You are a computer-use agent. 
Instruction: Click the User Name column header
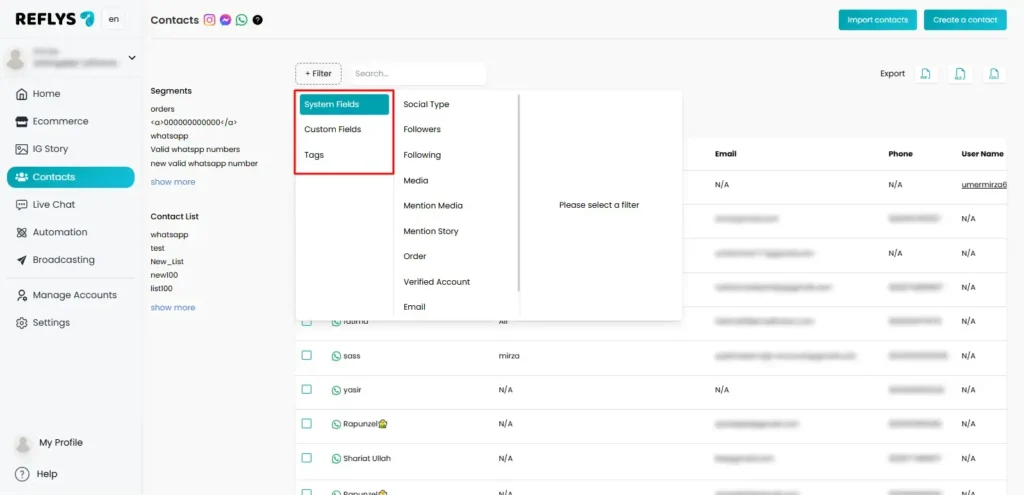[x=982, y=154]
